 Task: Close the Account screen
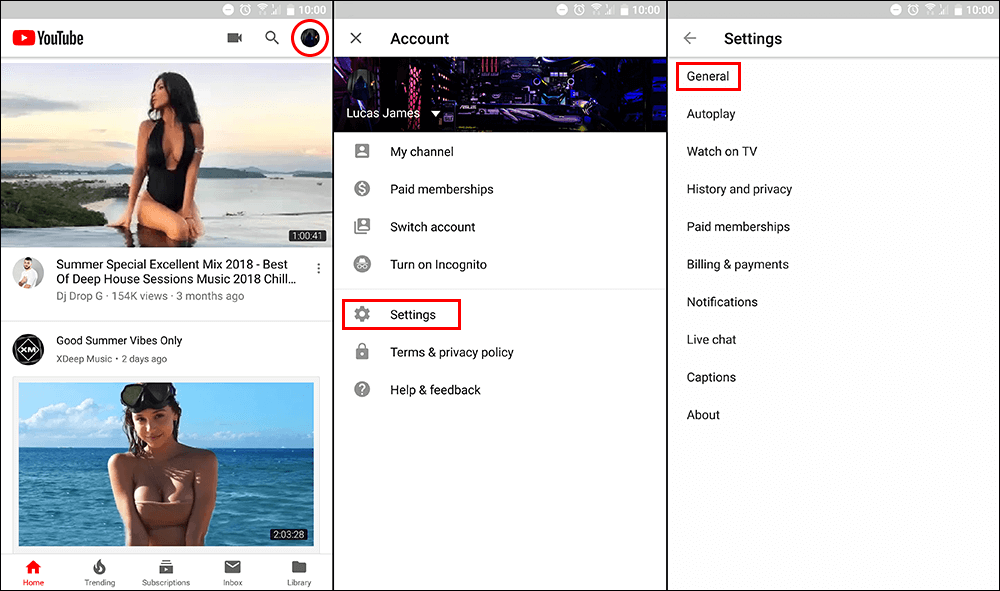[x=356, y=38]
